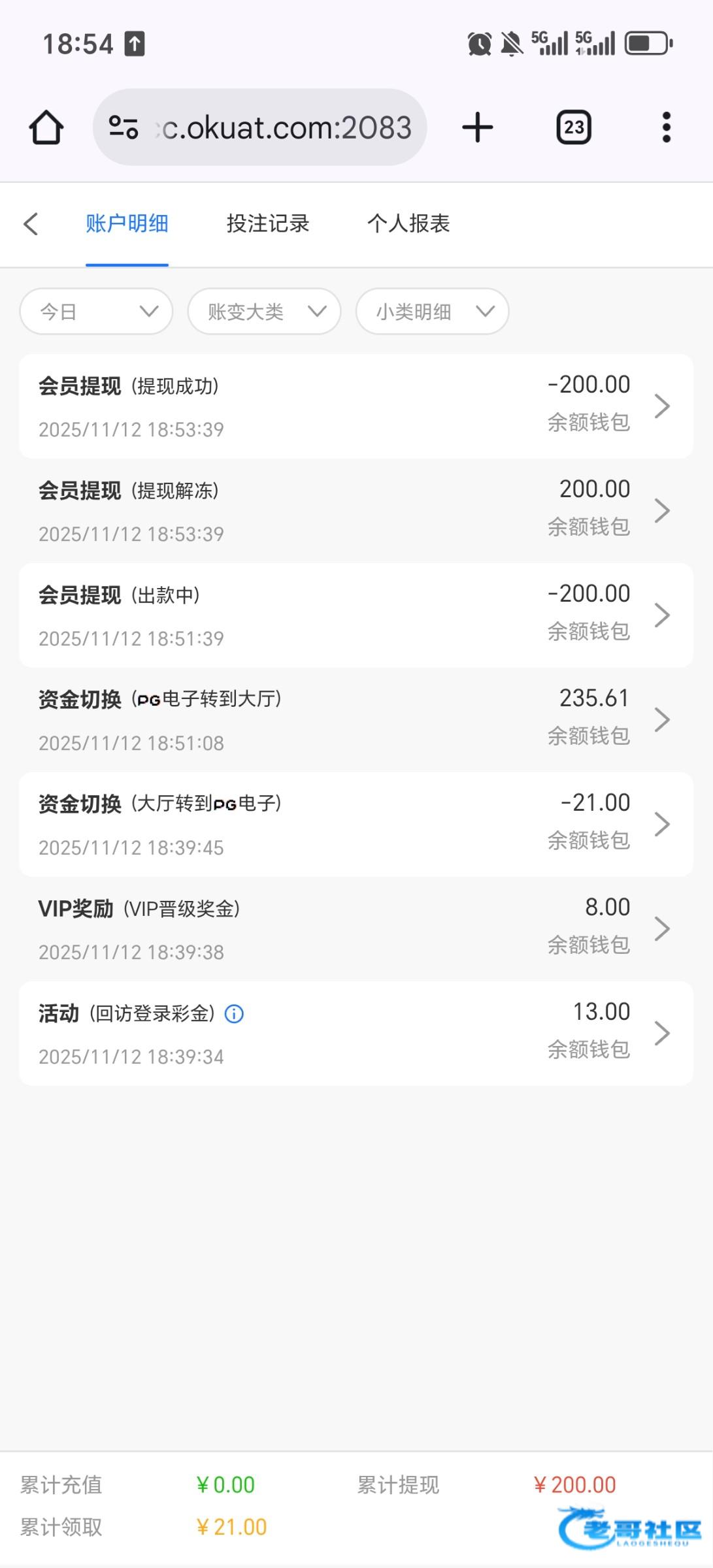The image size is (713, 1568).
Task: Expand details chevron for VIP晋级奖金 entry
Action: pos(662,929)
